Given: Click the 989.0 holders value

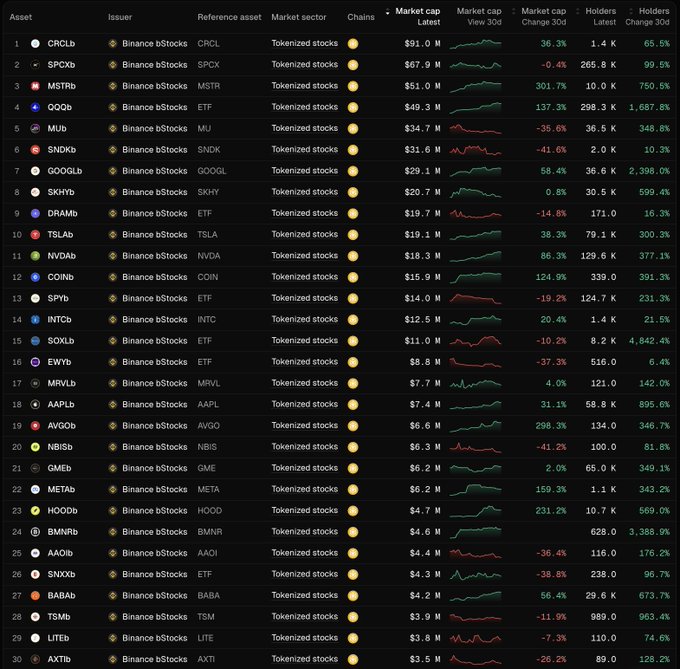Looking at the screenshot, I should coord(603,617).
